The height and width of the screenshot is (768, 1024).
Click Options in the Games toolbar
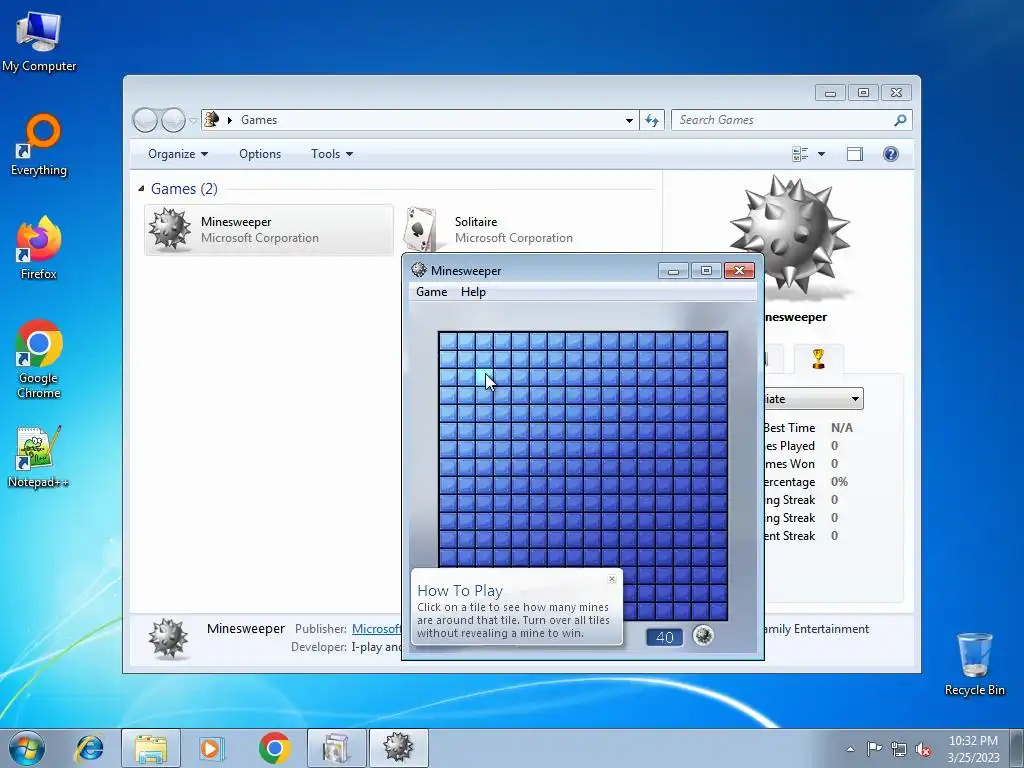point(260,154)
